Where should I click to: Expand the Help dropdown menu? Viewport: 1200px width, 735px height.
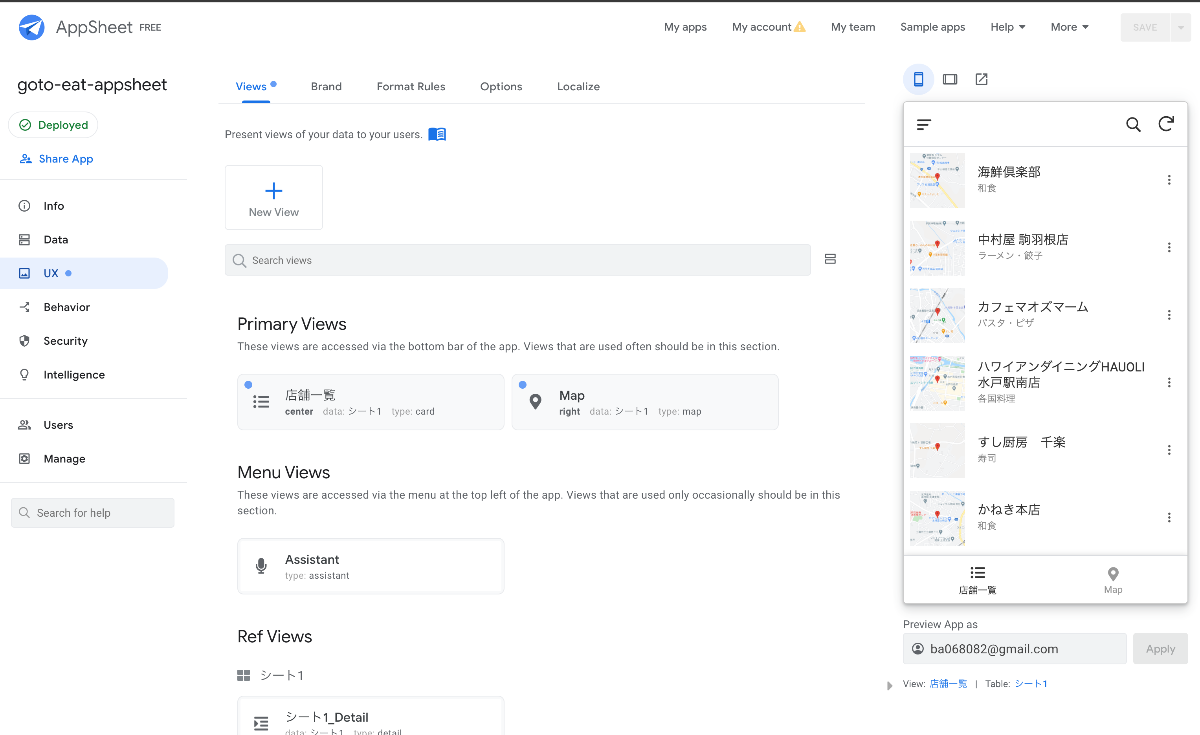pyautogui.click(x=1008, y=27)
